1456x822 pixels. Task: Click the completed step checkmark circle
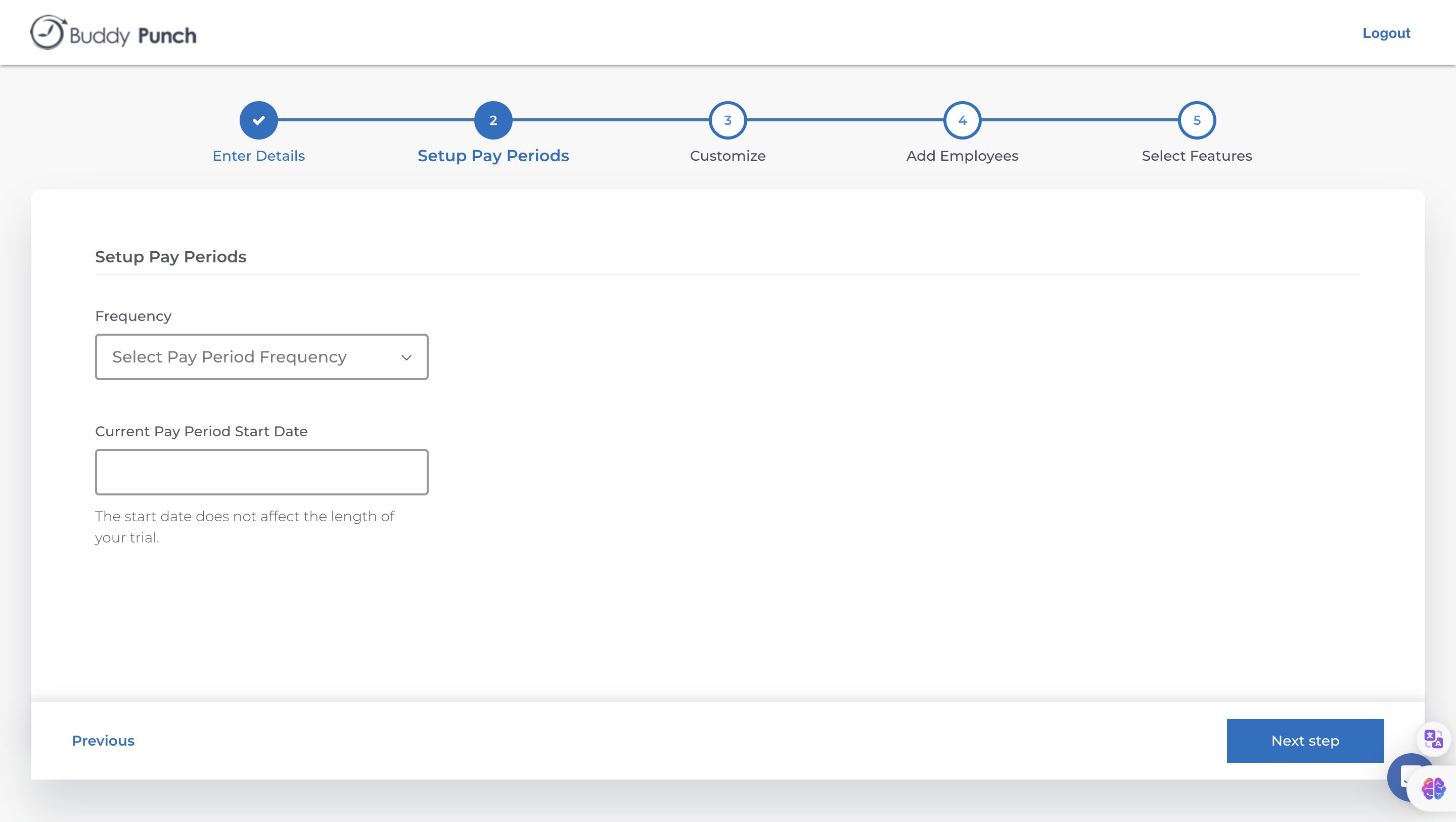coord(258,120)
